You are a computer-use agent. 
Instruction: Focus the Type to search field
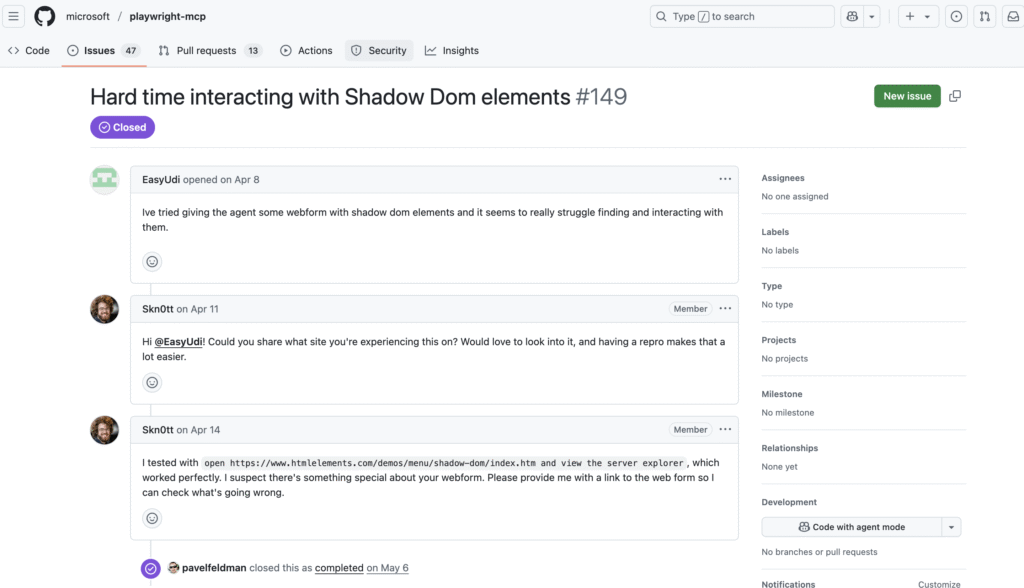[742, 16]
